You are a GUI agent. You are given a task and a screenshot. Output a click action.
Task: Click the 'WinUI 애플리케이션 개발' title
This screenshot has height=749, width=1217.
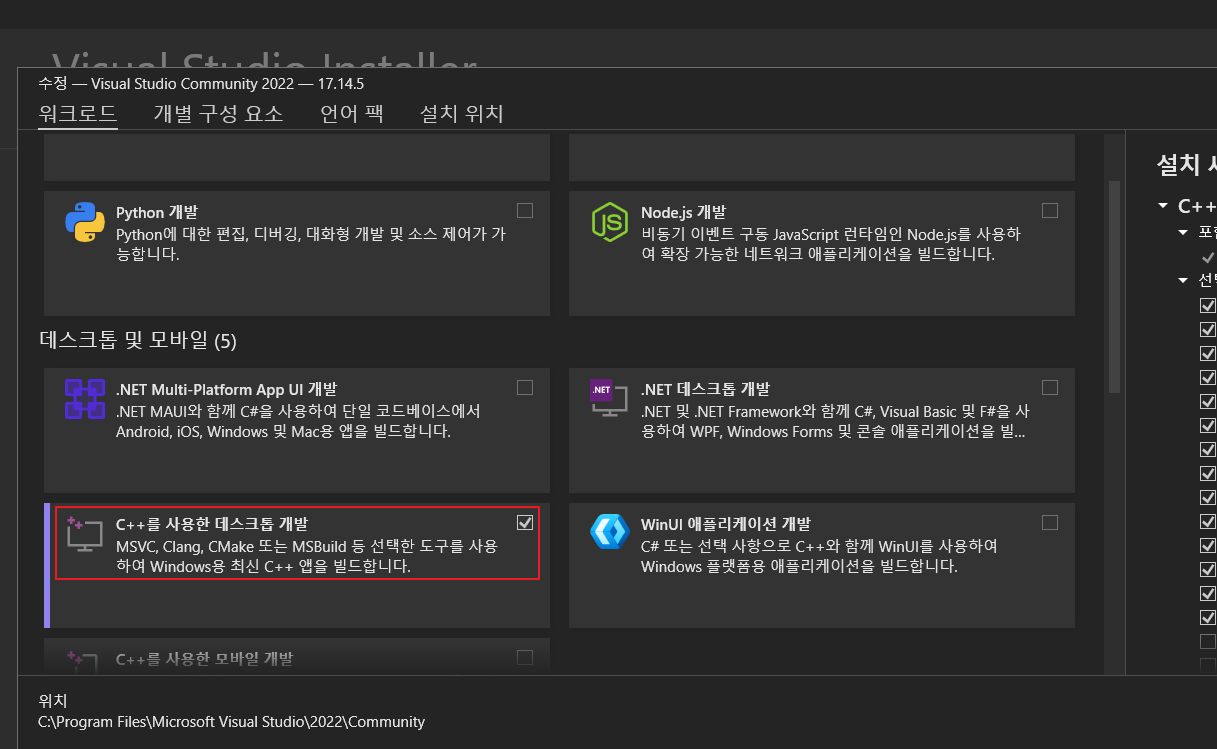coord(725,524)
